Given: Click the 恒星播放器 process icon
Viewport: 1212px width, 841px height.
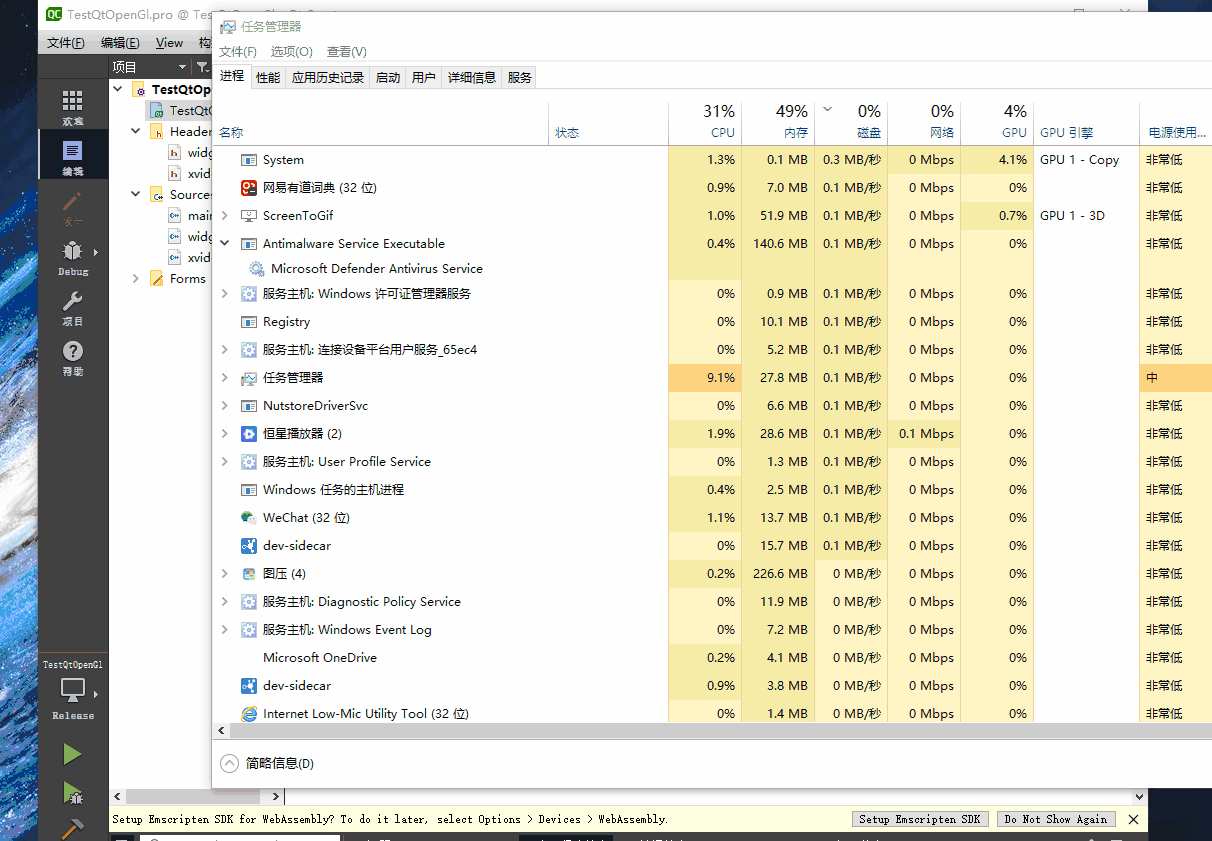Looking at the screenshot, I should click(249, 434).
